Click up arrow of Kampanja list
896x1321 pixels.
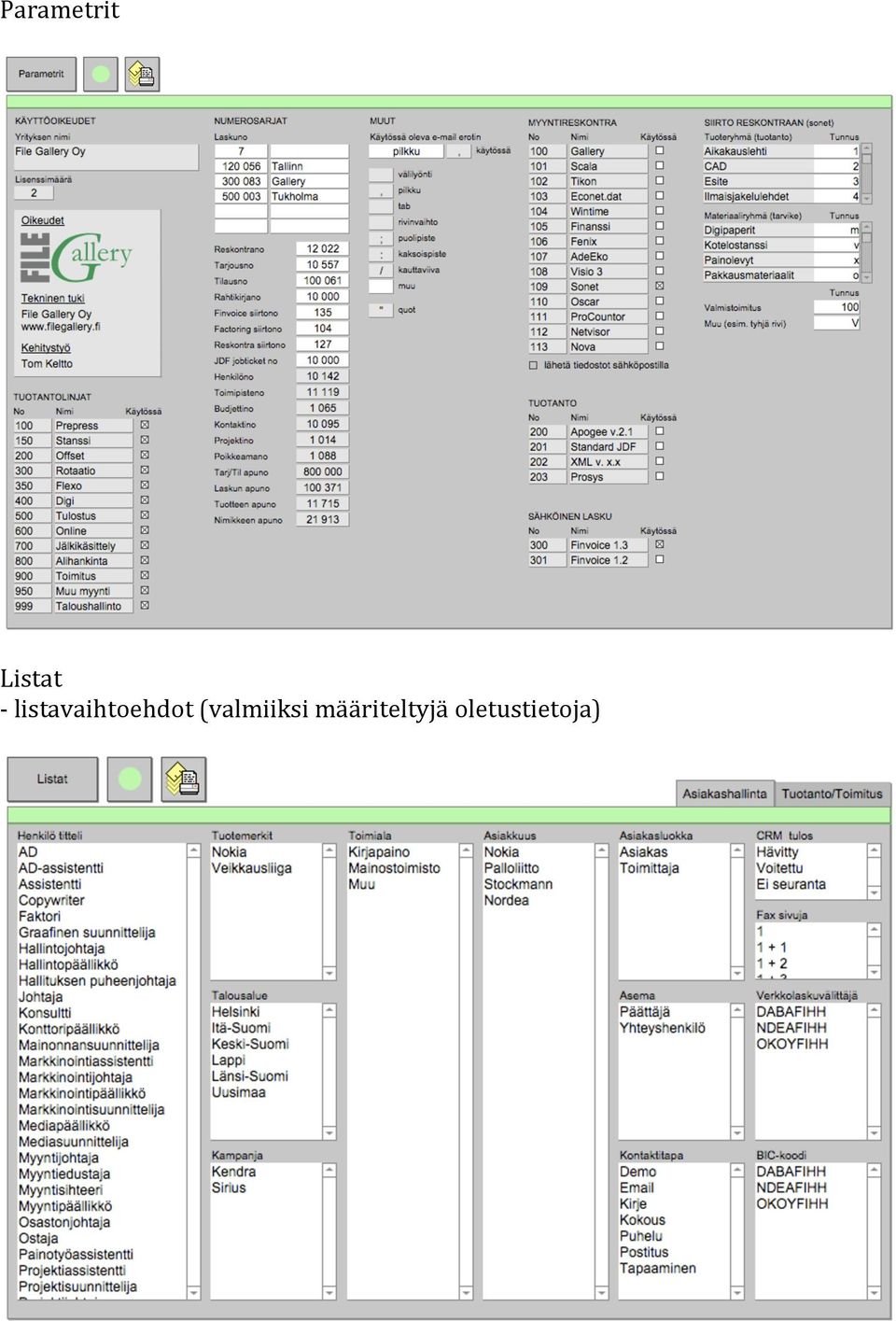pyautogui.click(x=329, y=1170)
